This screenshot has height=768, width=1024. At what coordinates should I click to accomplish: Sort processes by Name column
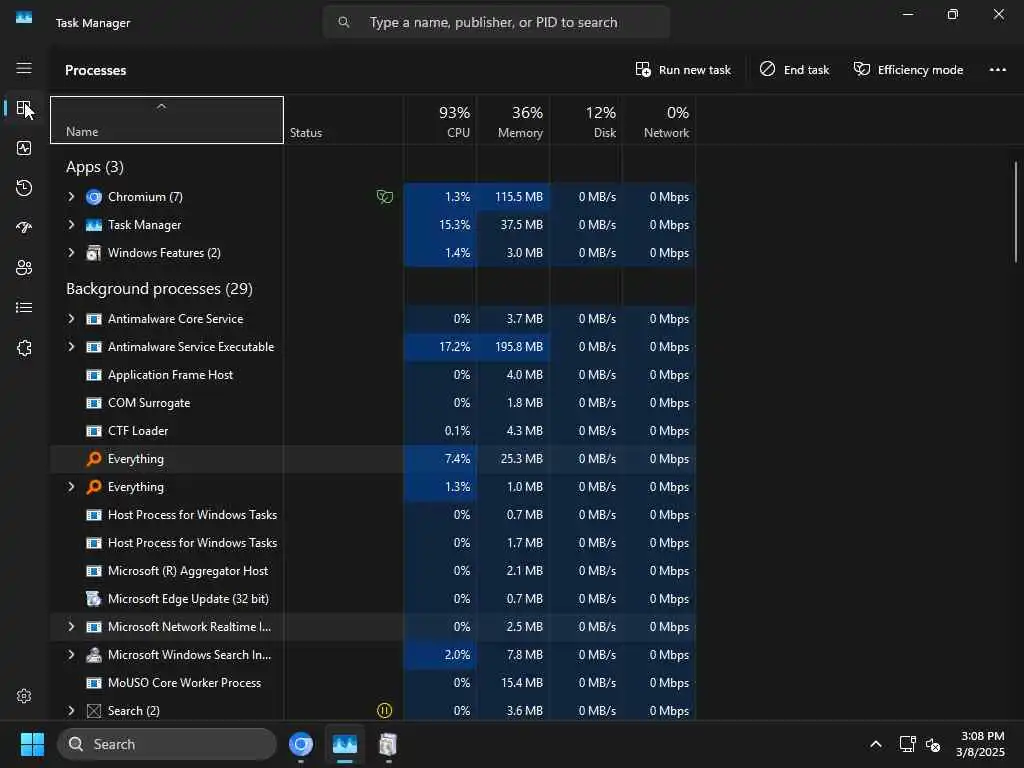tap(167, 120)
